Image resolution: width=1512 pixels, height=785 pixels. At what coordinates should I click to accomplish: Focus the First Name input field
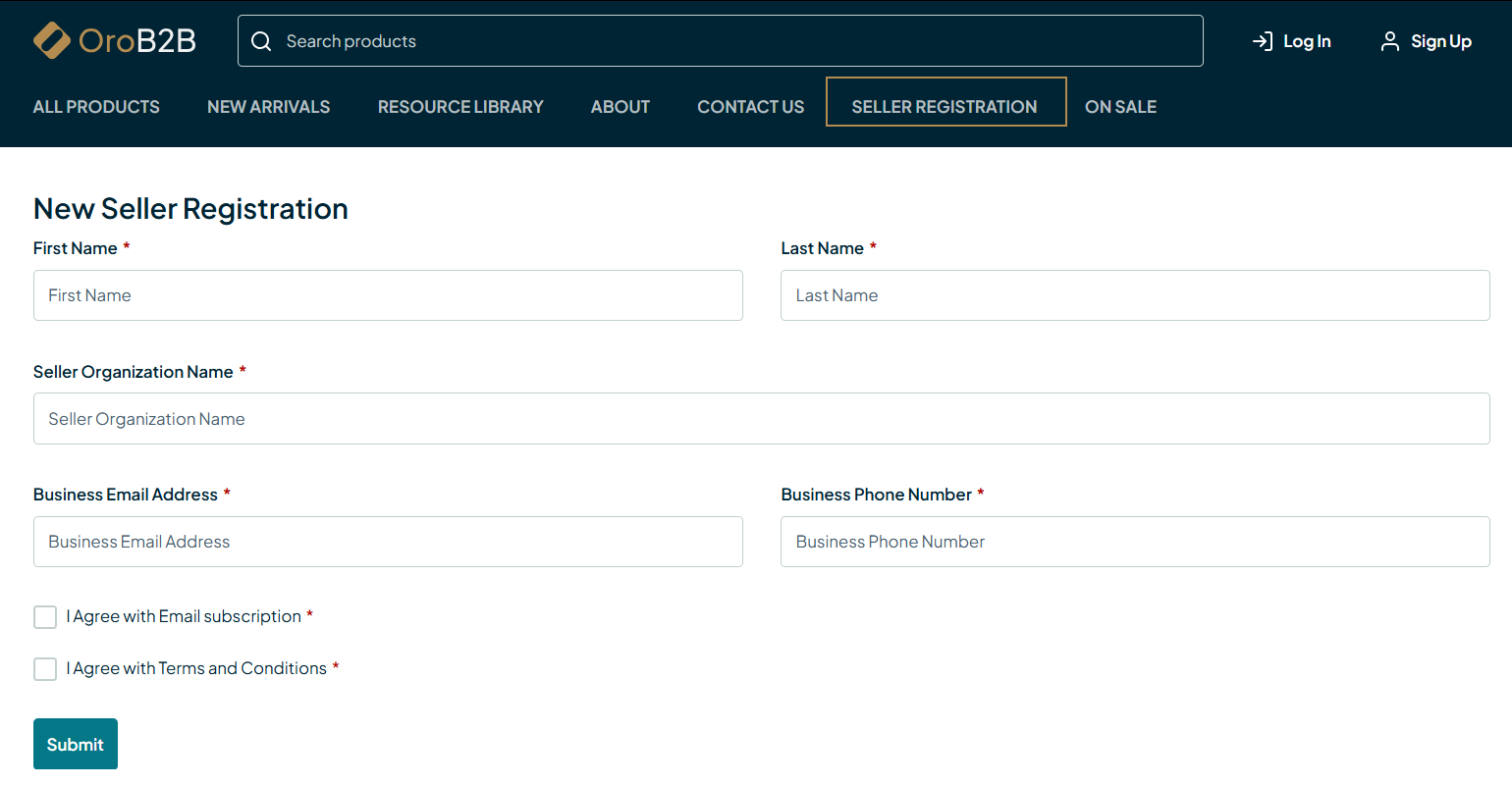pyautogui.click(x=388, y=295)
